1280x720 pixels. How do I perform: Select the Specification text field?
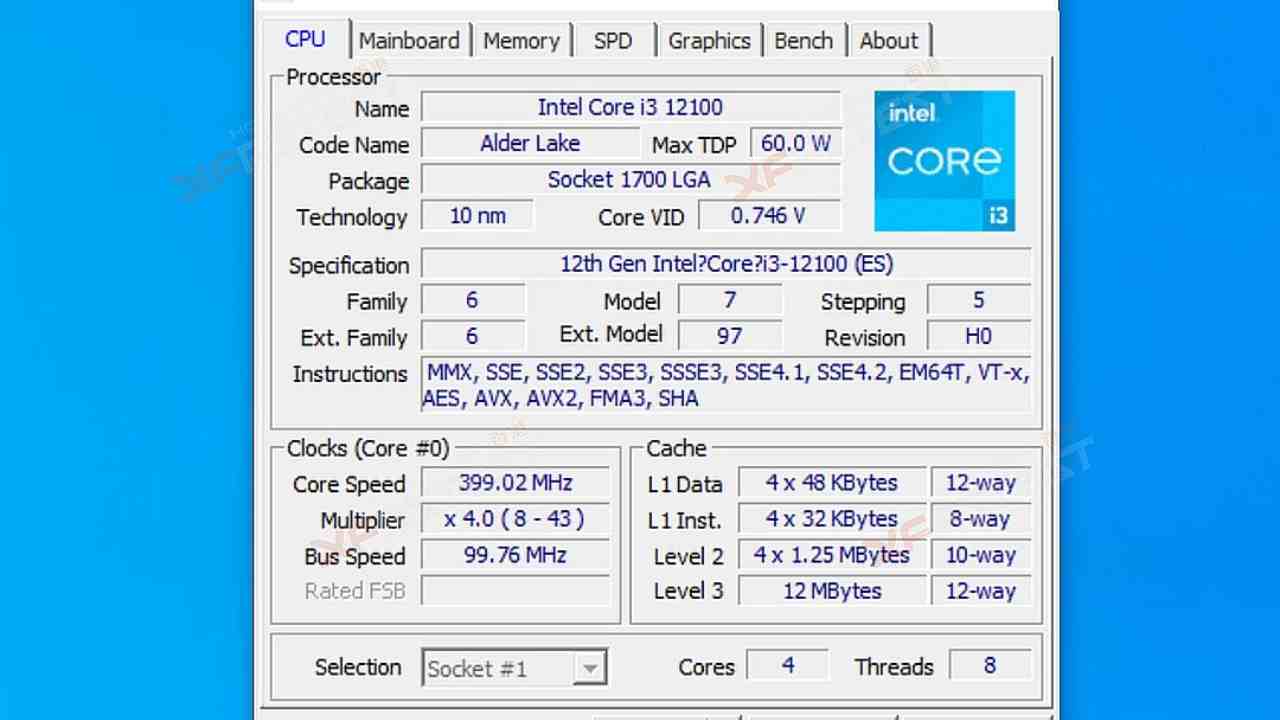coord(726,265)
